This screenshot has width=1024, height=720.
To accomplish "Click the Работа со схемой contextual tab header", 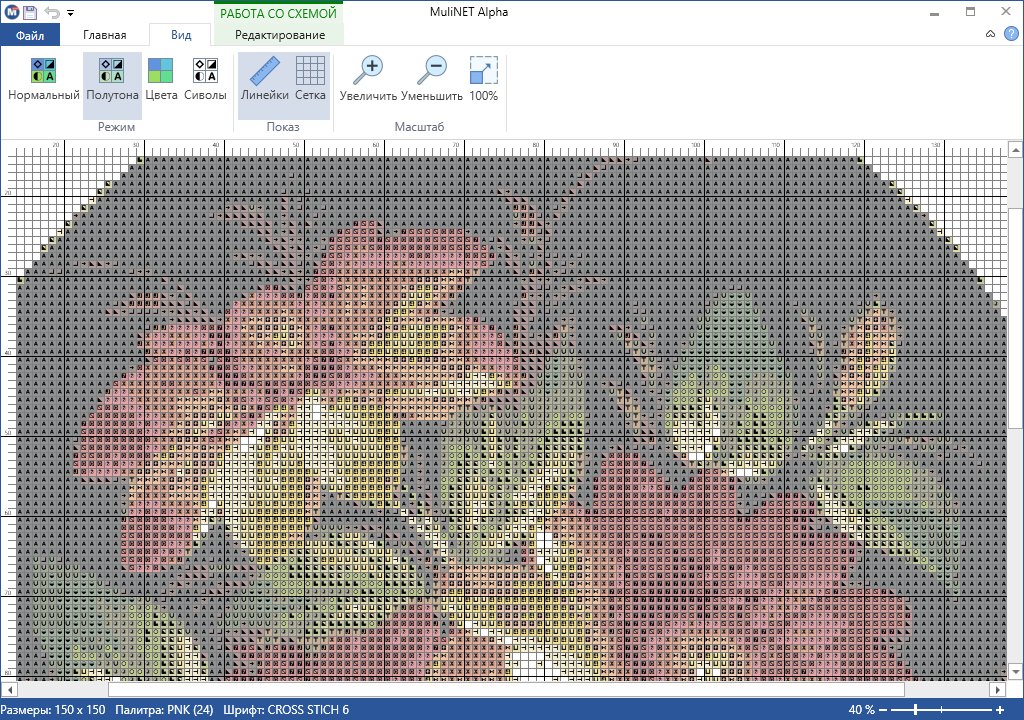I will point(278,13).
